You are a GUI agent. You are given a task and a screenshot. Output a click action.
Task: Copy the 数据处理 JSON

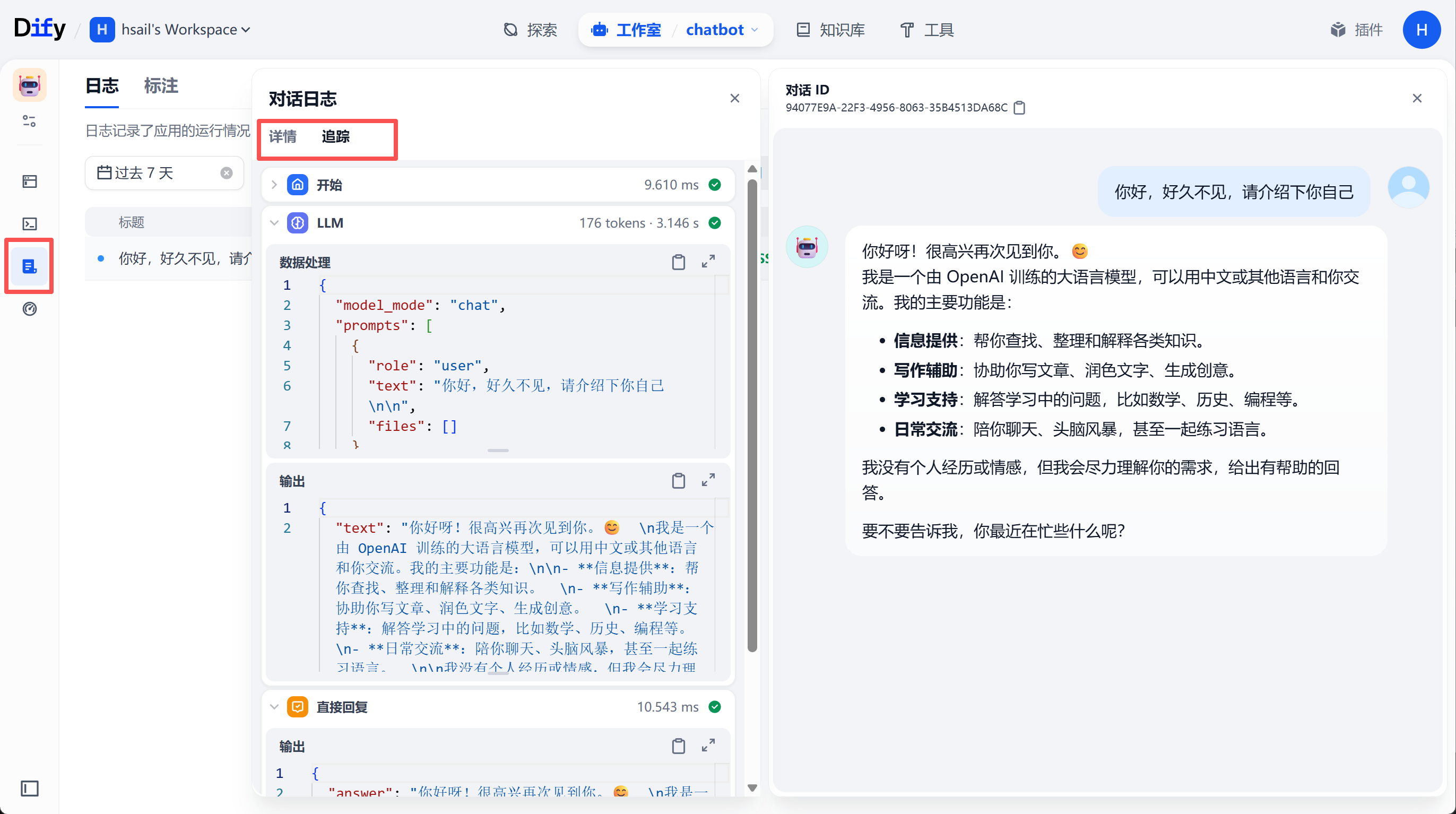coord(679,262)
